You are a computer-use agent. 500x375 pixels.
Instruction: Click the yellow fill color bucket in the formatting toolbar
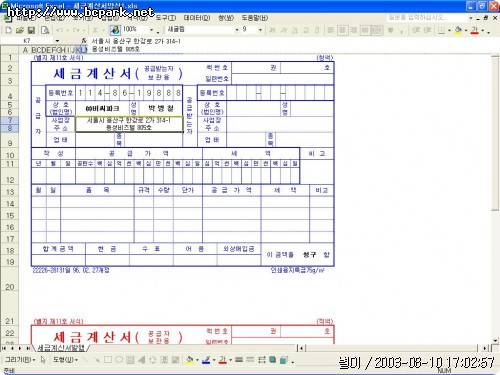coord(458,30)
